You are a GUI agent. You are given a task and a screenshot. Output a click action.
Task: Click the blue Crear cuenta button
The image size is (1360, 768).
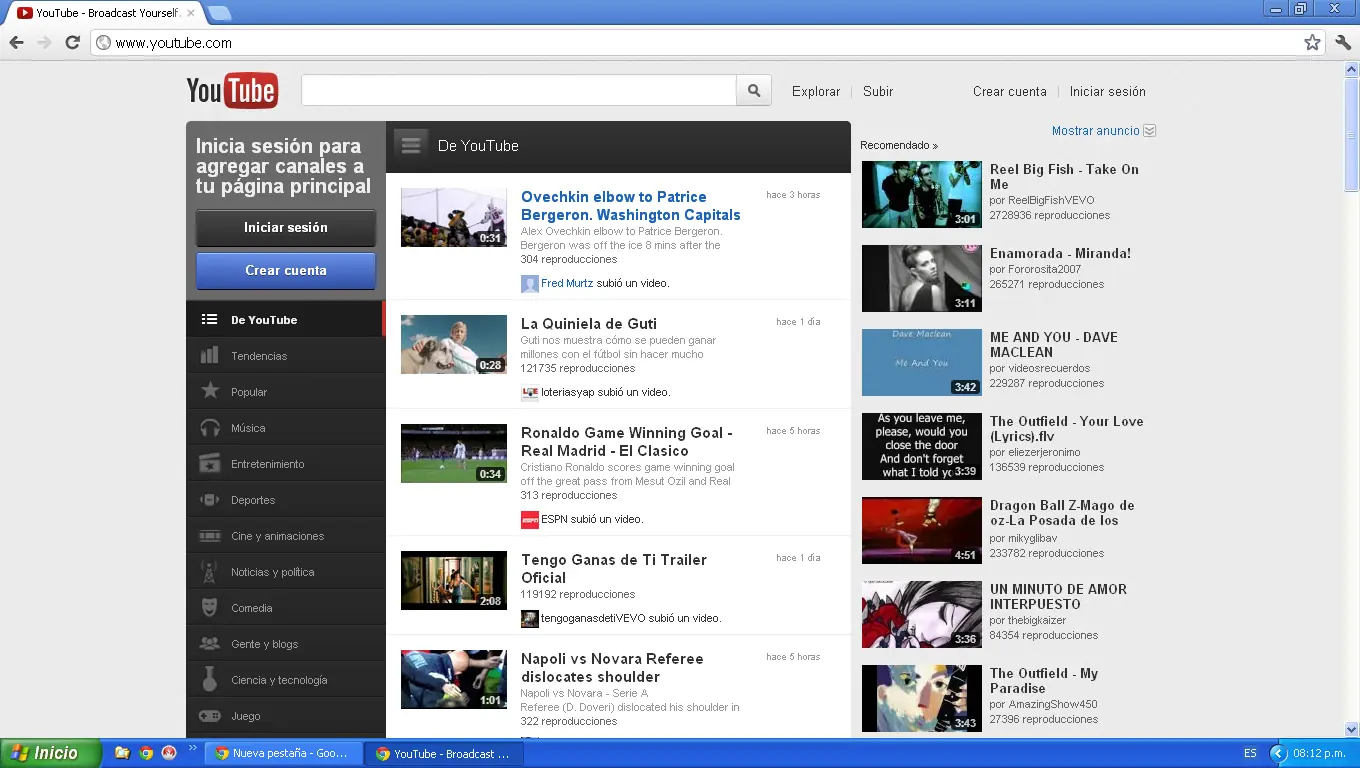tap(286, 271)
